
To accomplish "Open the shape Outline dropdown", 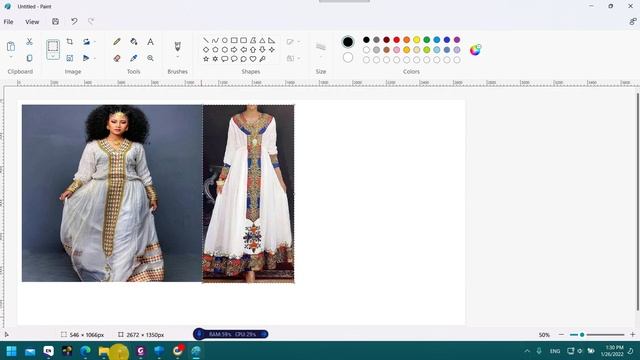I will [293, 42].
